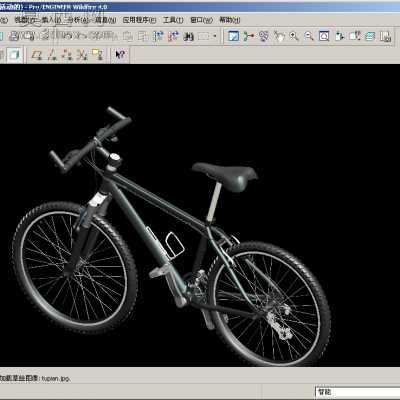Viewport: 400px width, 400px height.
Task: Toggle datum planes display
Action: 36,55
